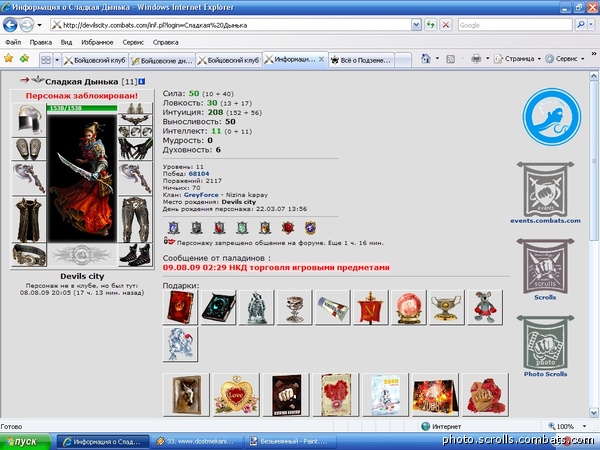Switch to Бойцовские дн... tab

(x=162, y=60)
